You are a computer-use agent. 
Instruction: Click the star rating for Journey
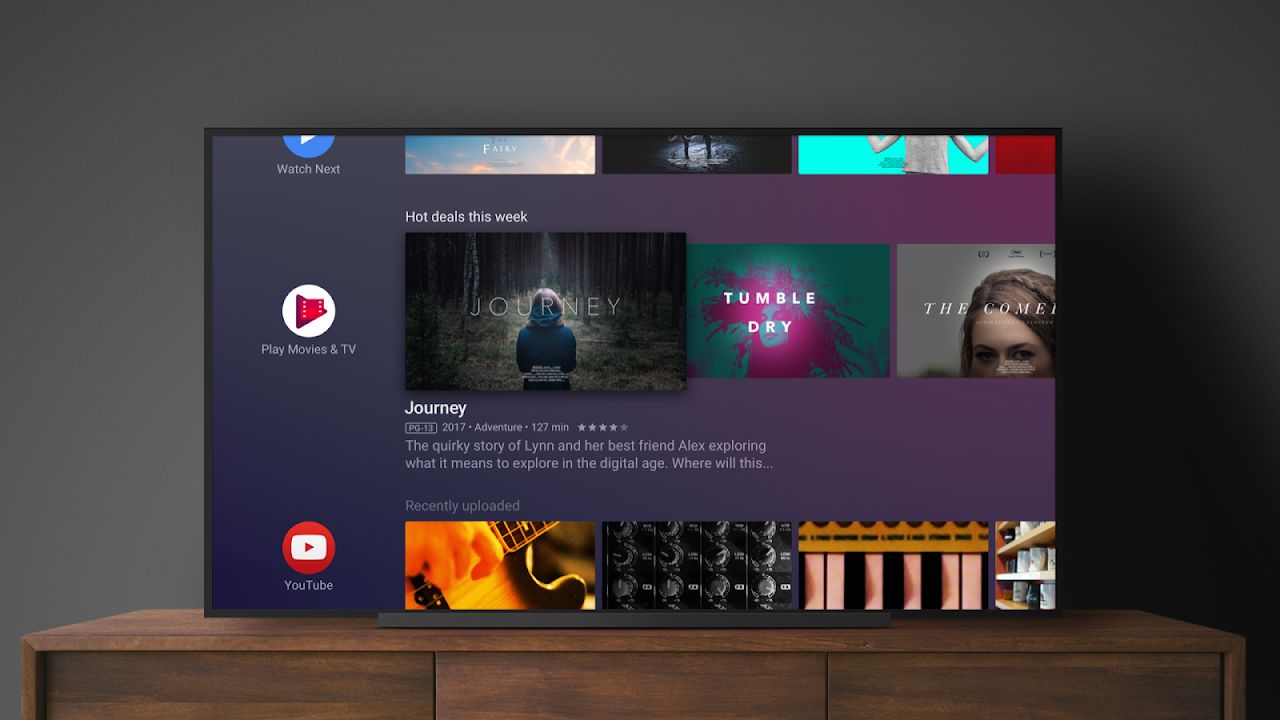pos(603,427)
